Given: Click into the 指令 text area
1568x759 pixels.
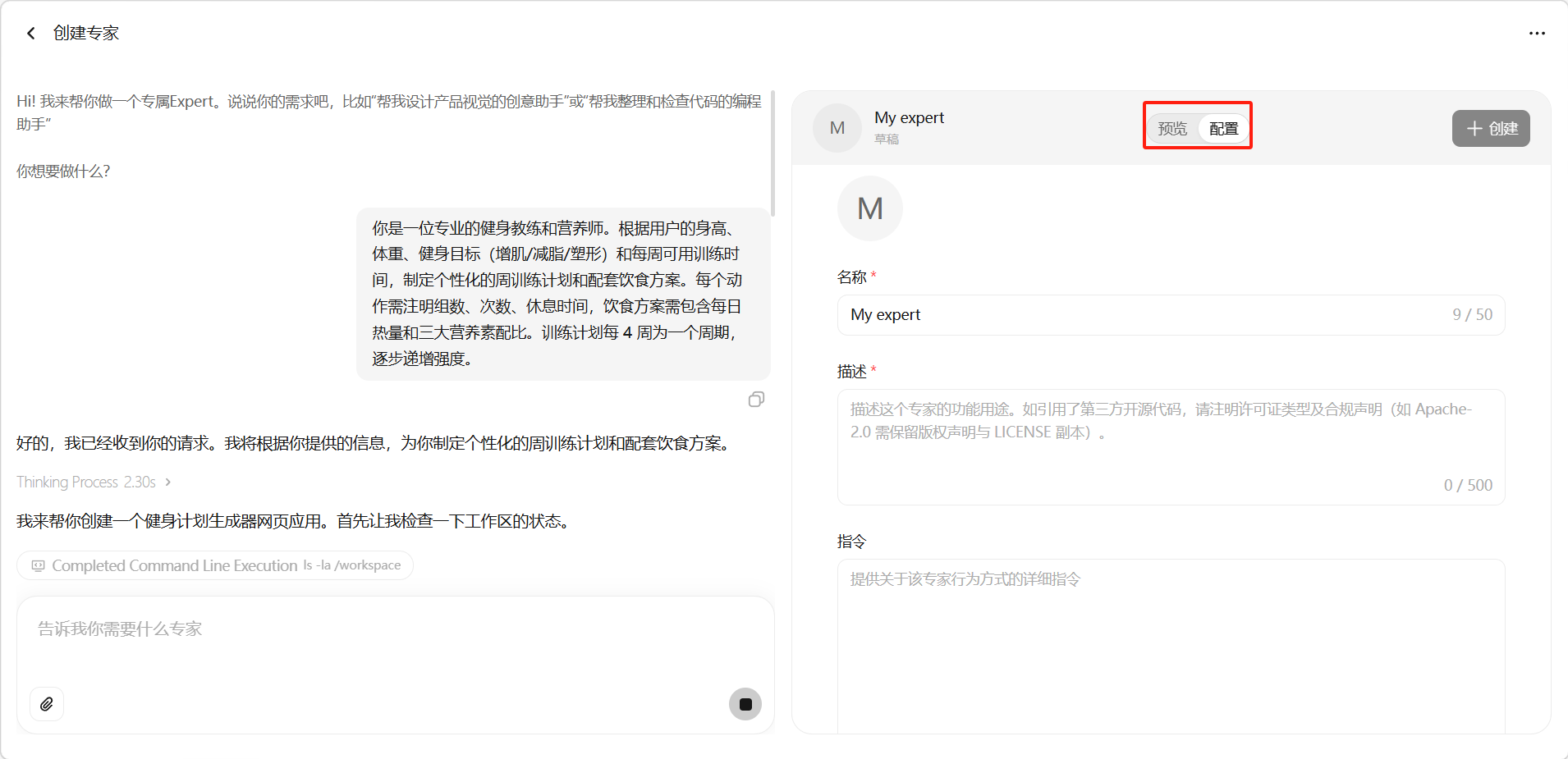Looking at the screenshot, I should (1170, 648).
